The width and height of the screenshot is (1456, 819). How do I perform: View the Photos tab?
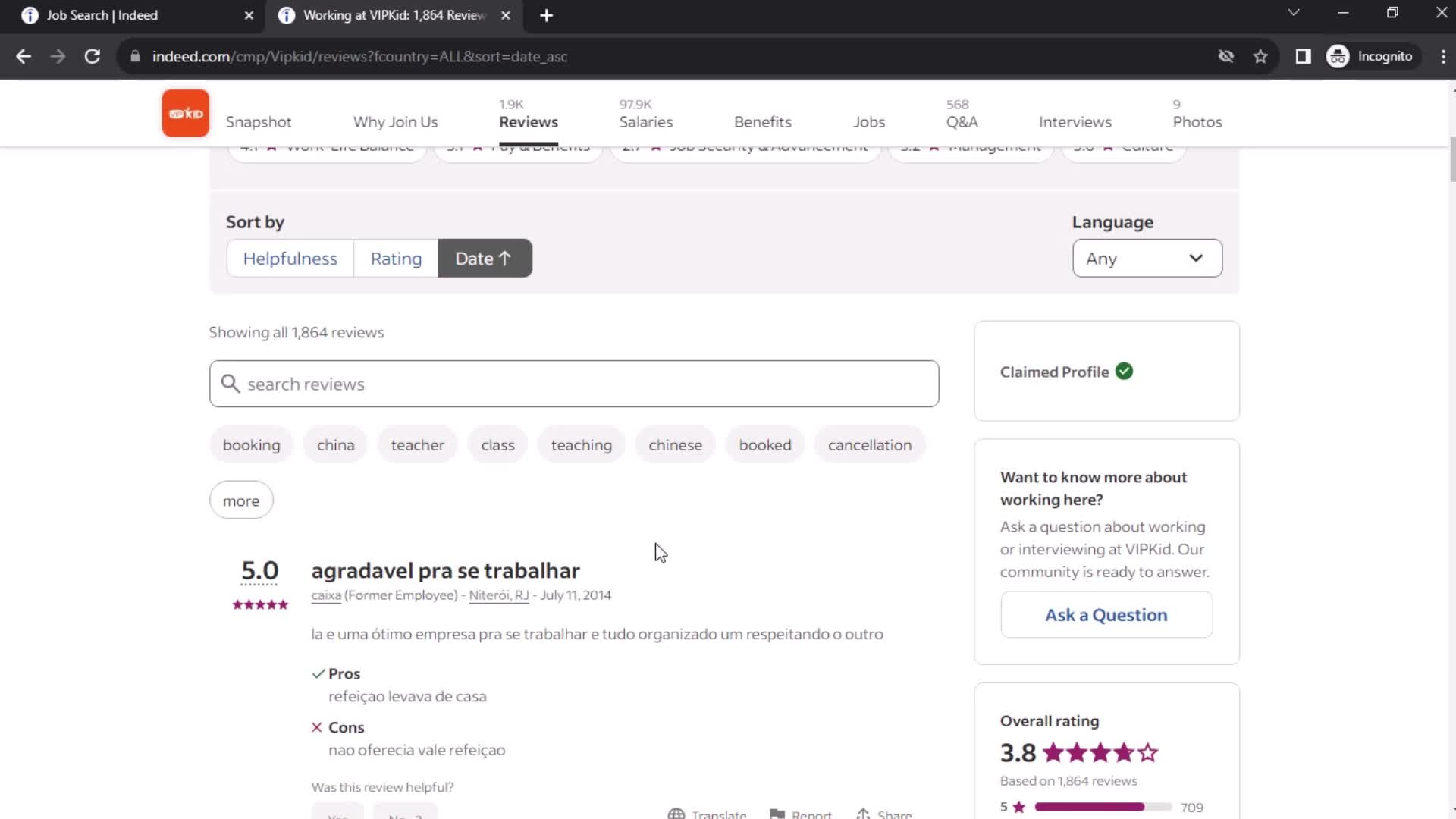pos(1197,122)
